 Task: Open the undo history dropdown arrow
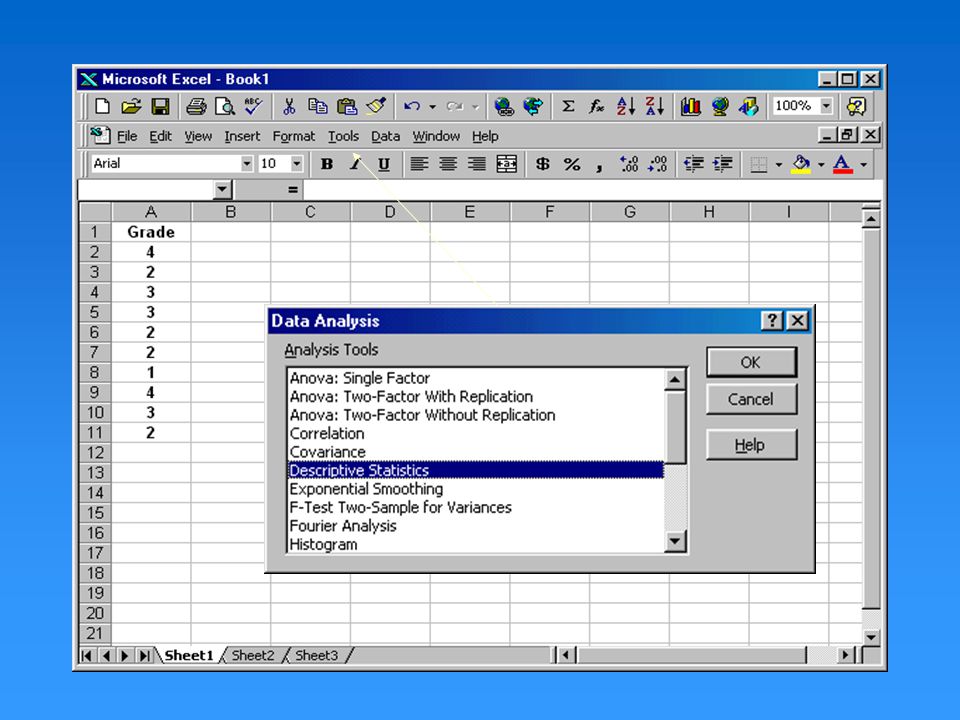pos(432,107)
